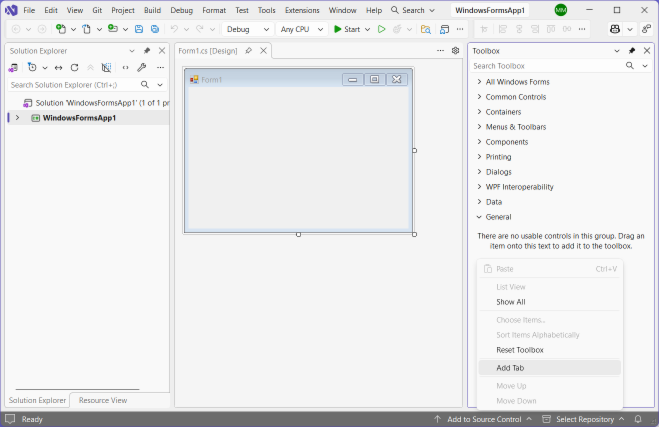Open the Any CPU platform dropdown
The image size is (659, 427).
(x=302, y=29)
